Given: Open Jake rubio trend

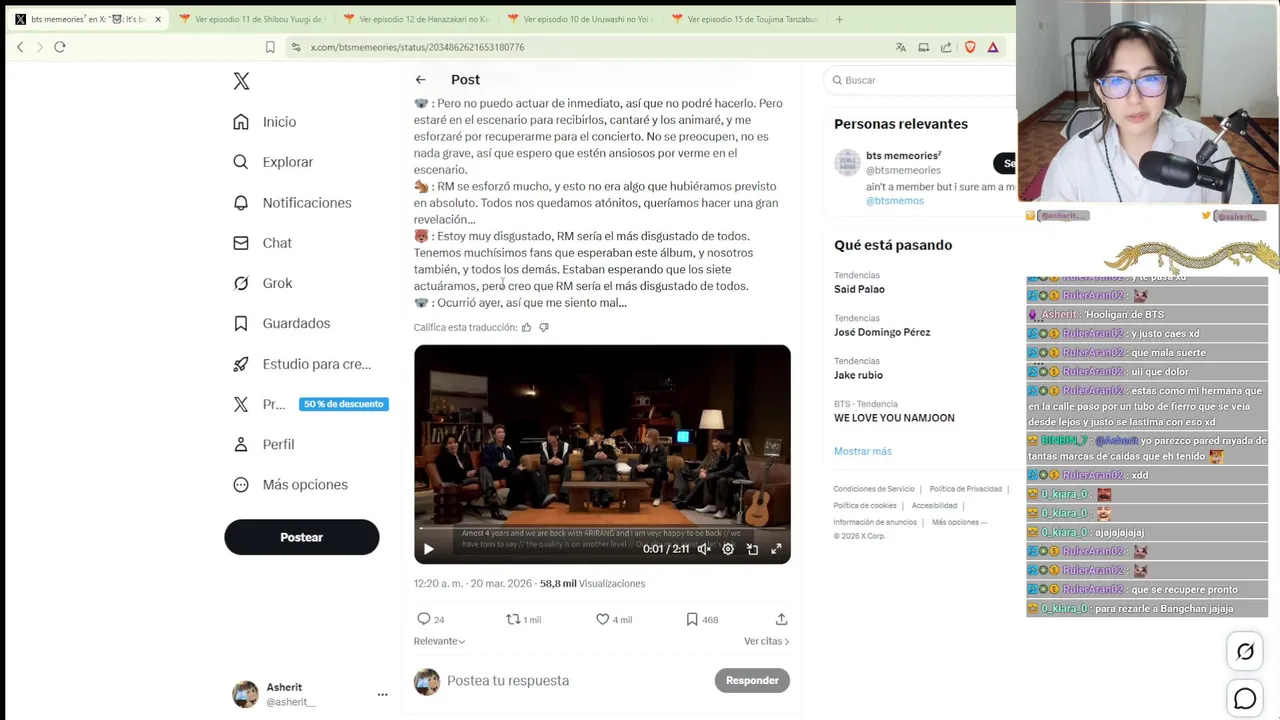Looking at the screenshot, I should (x=858, y=375).
